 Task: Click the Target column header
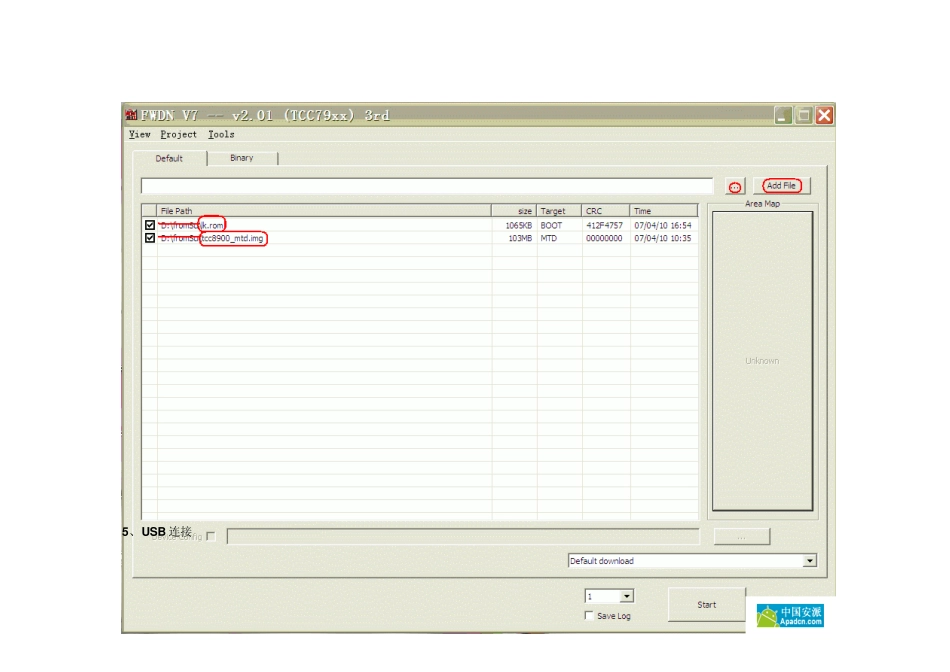point(559,211)
